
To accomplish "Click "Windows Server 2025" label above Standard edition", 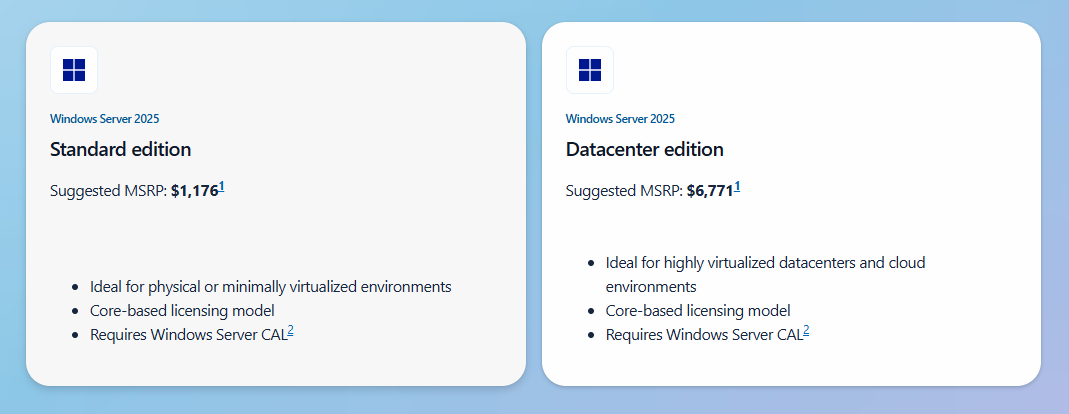I will 104,119.
